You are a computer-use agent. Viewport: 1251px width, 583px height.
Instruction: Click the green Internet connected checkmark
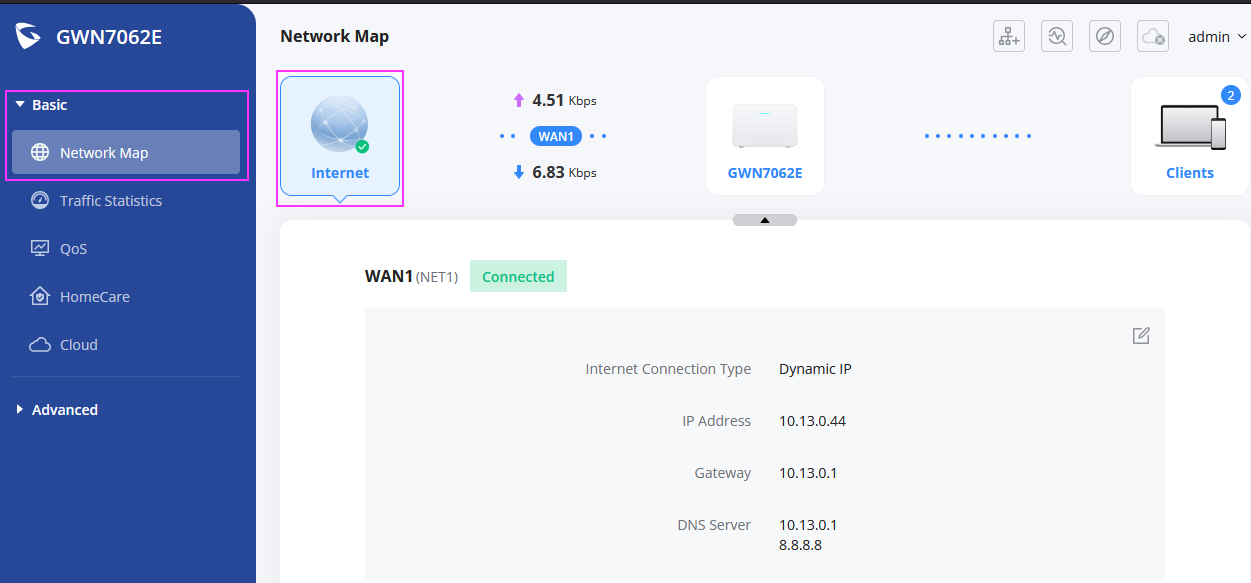[362, 146]
